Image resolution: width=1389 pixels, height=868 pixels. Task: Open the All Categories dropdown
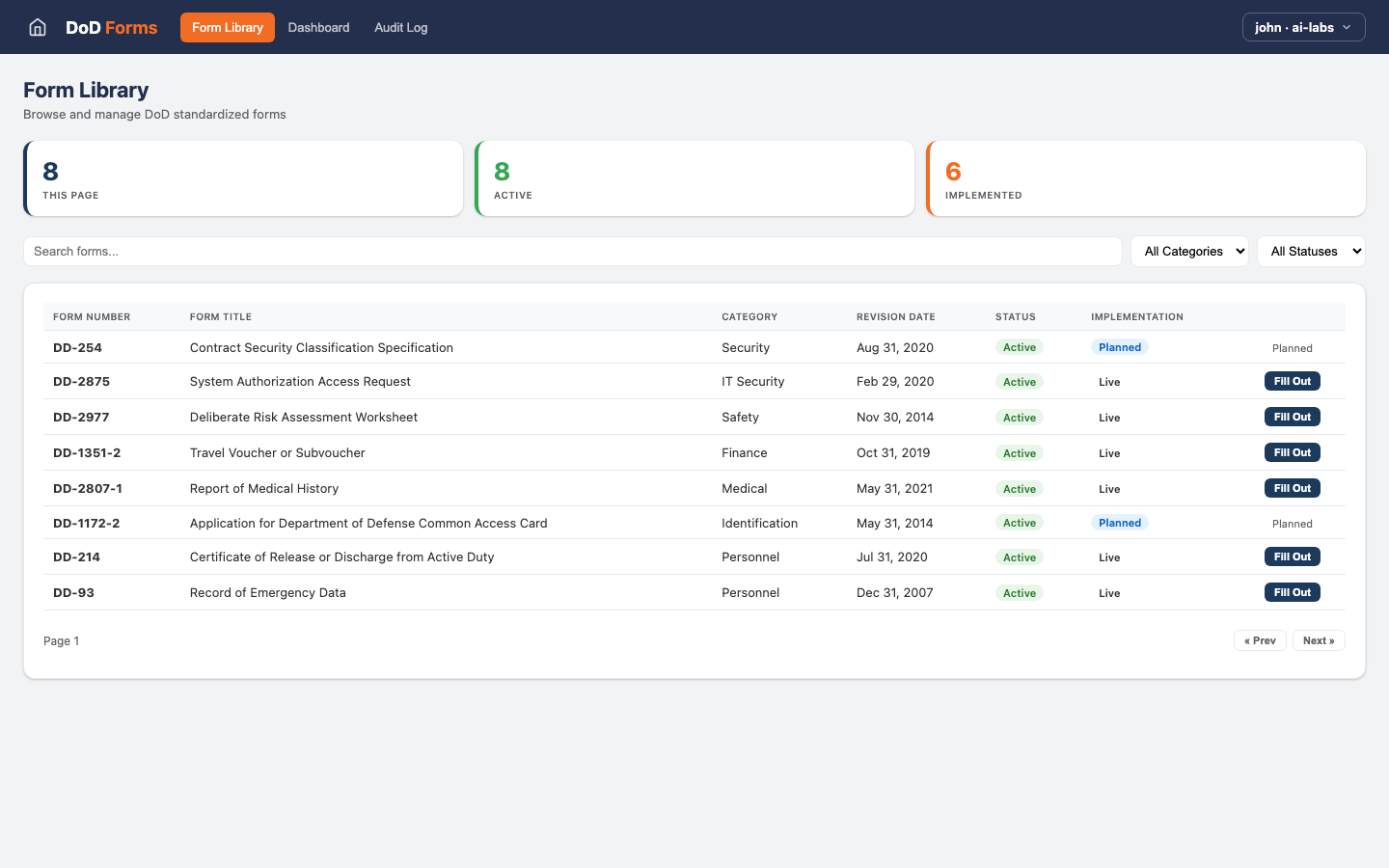pos(1189,251)
